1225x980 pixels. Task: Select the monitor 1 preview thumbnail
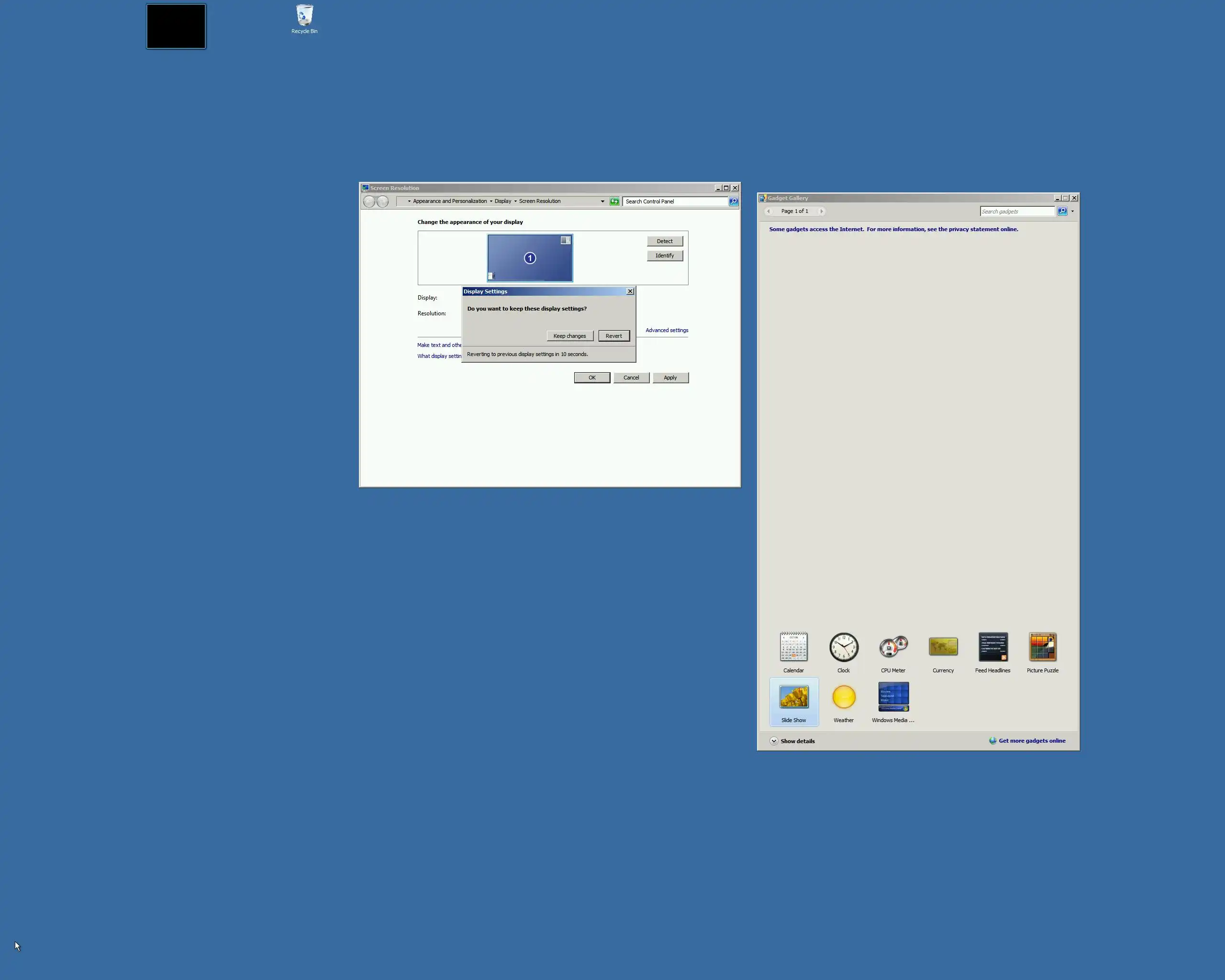point(530,258)
